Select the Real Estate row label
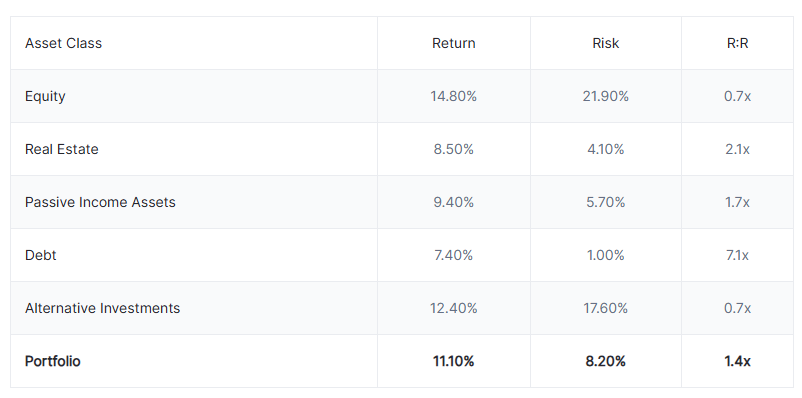Screen dimensions: 802x398 click(62, 149)
